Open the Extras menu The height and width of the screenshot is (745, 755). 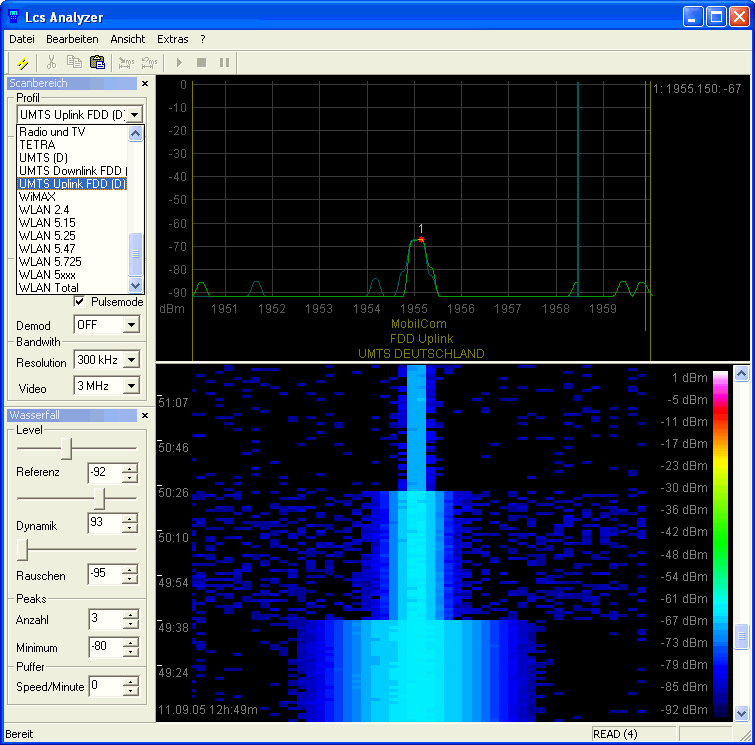tap(172, 39)
